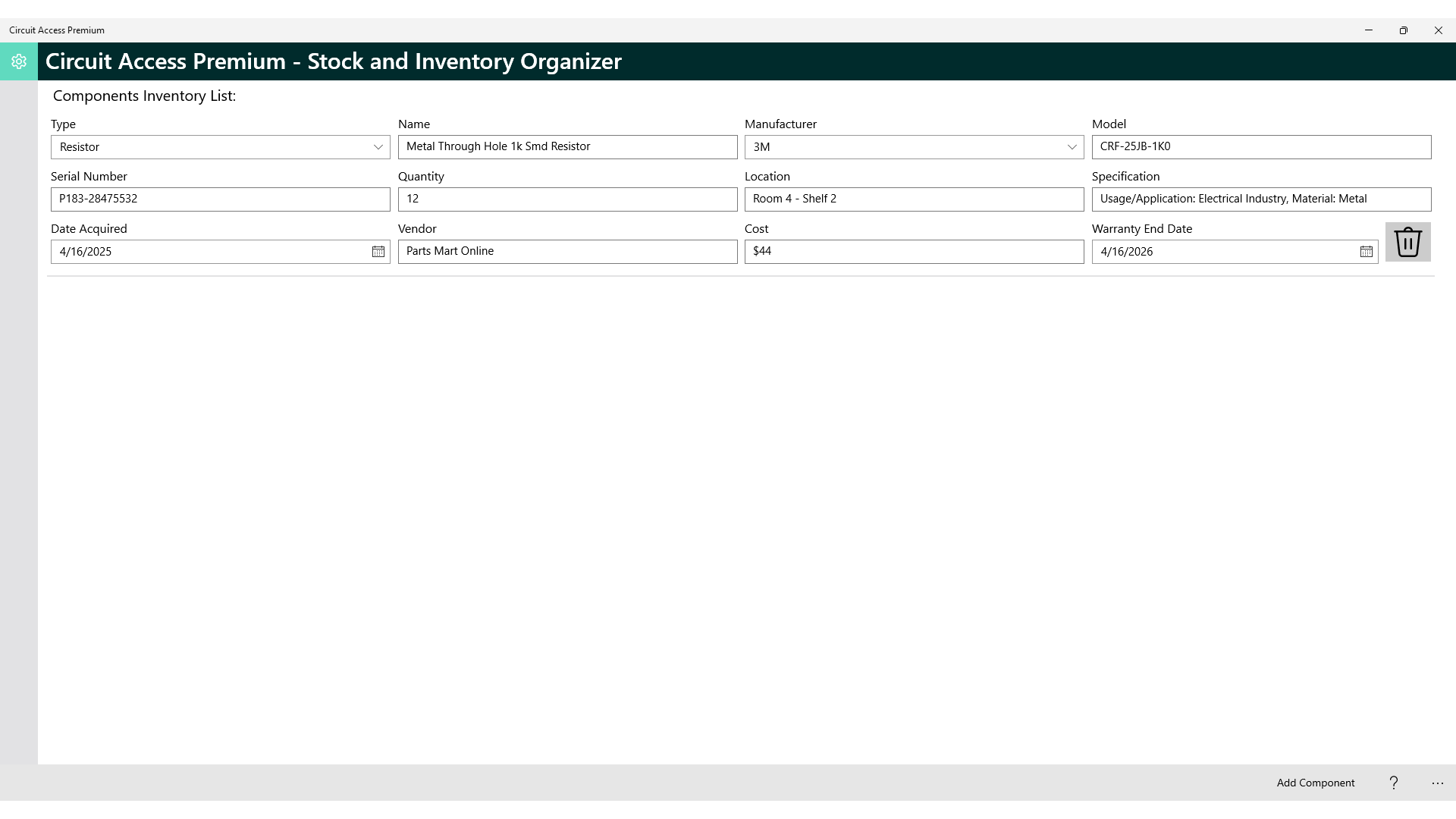Screen dimensions: 1456x819
Task: Click the Model field showing CRF-25JB-1K0
Action: [x=1260, y=146]
